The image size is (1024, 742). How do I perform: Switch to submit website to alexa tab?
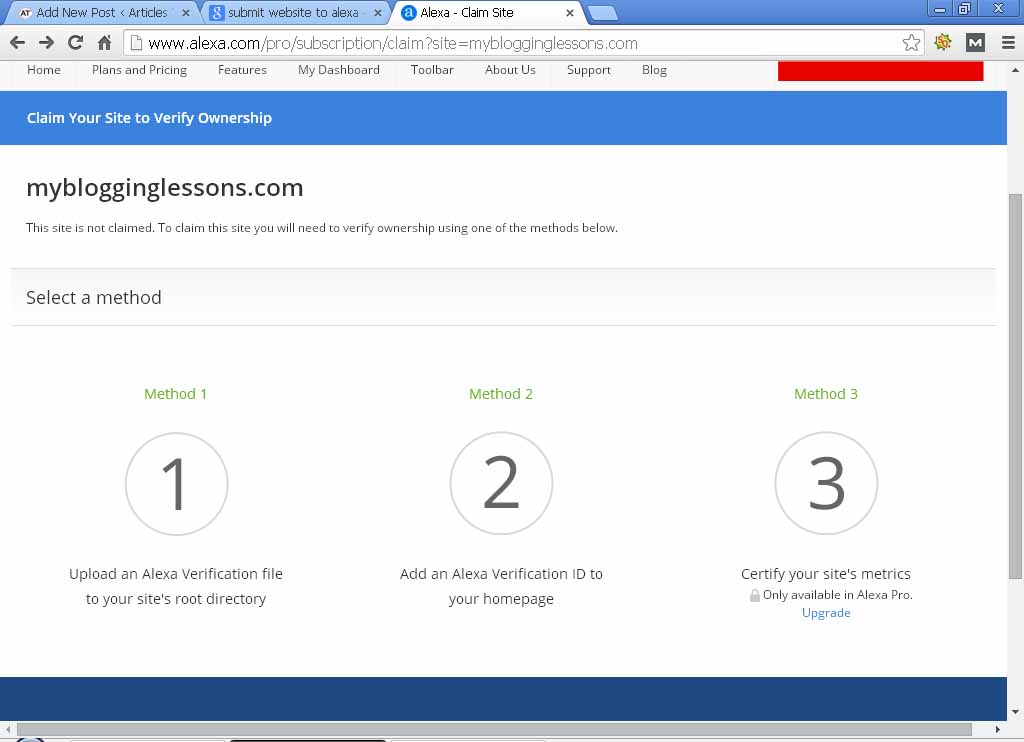293,12
